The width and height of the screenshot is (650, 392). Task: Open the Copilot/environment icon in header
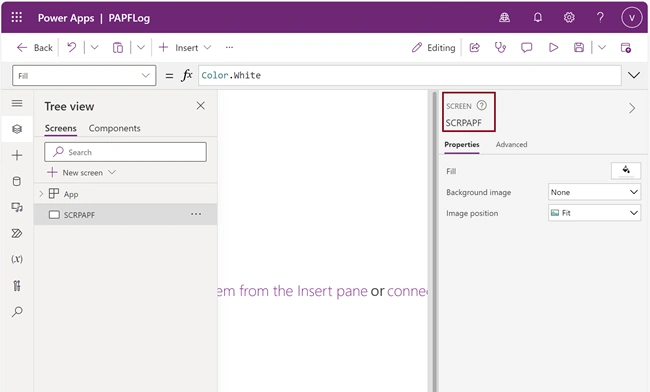tap(504, 17)
